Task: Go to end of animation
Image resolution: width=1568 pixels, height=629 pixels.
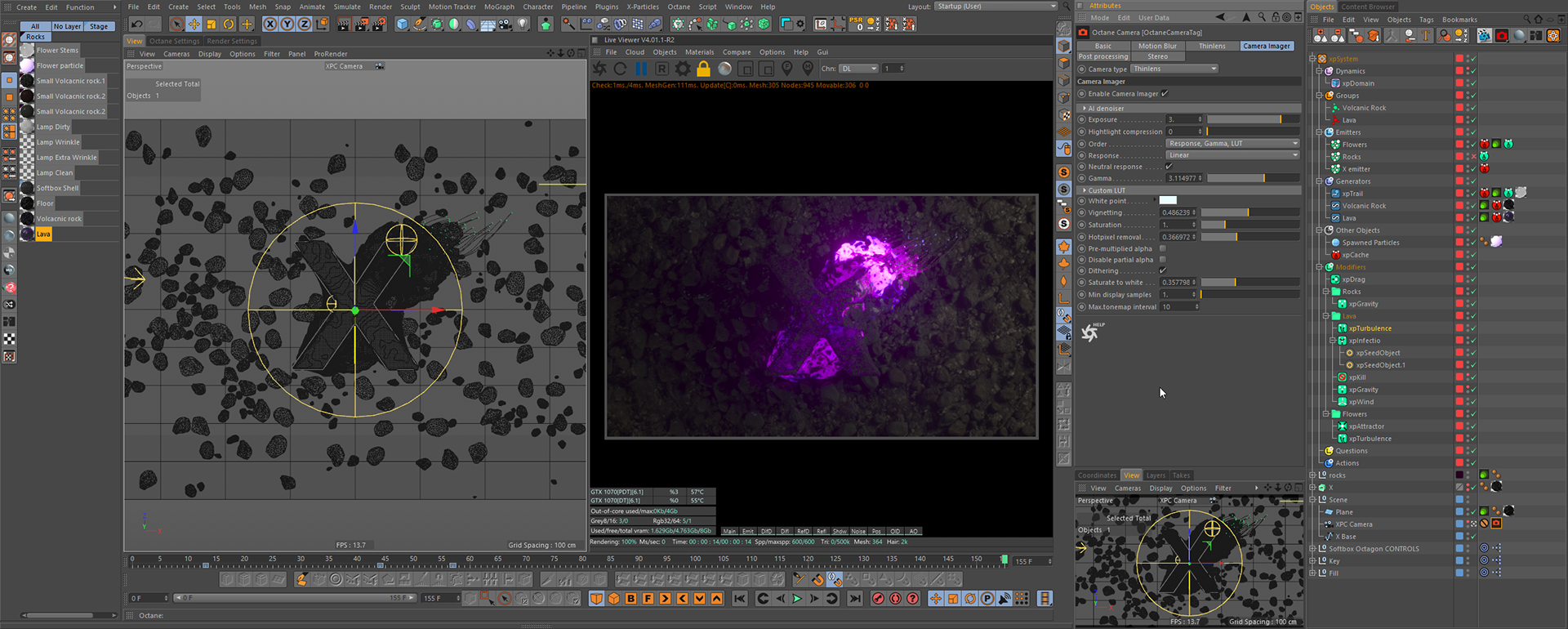Action: pyautogui.click(x=855, y=599)
